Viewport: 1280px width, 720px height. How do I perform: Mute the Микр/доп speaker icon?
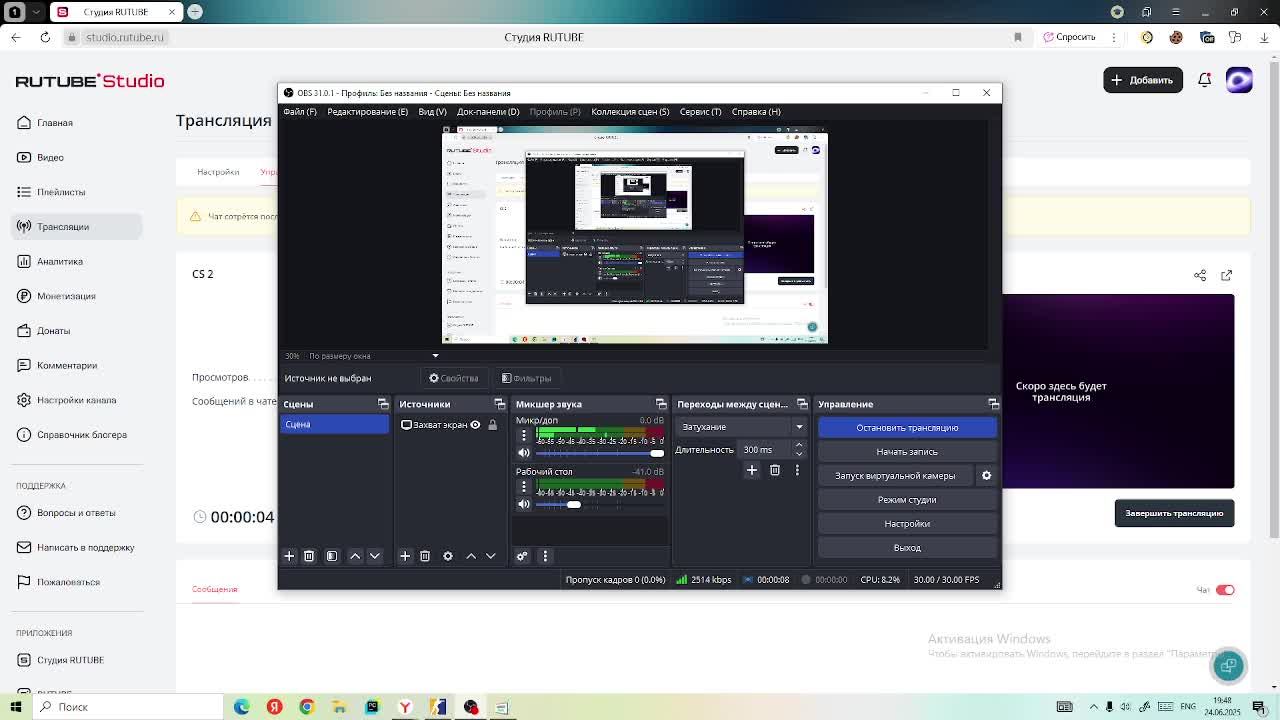tap(523, 453)
